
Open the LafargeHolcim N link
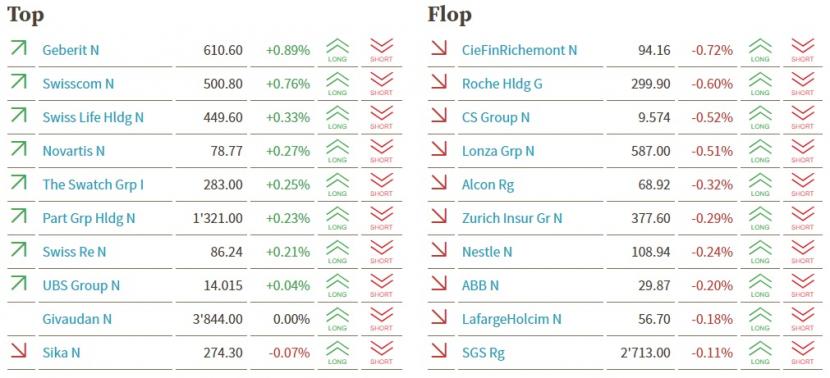(x=511, y=319)
